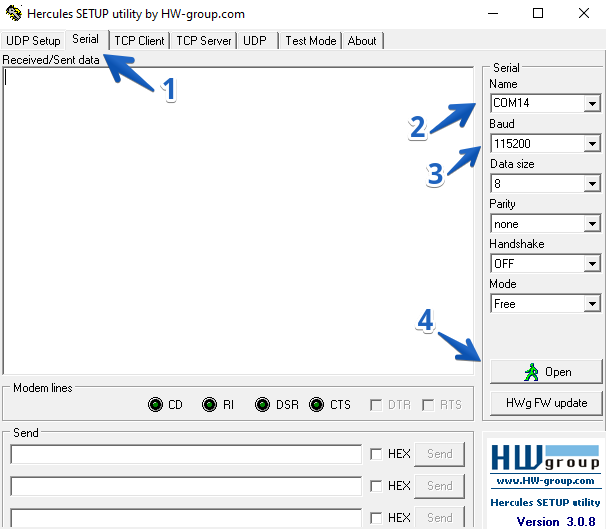The height and width of the screenshot is (529, 606).
Task: Click the DSR modem line indicator
Action: tap(262, 405)
